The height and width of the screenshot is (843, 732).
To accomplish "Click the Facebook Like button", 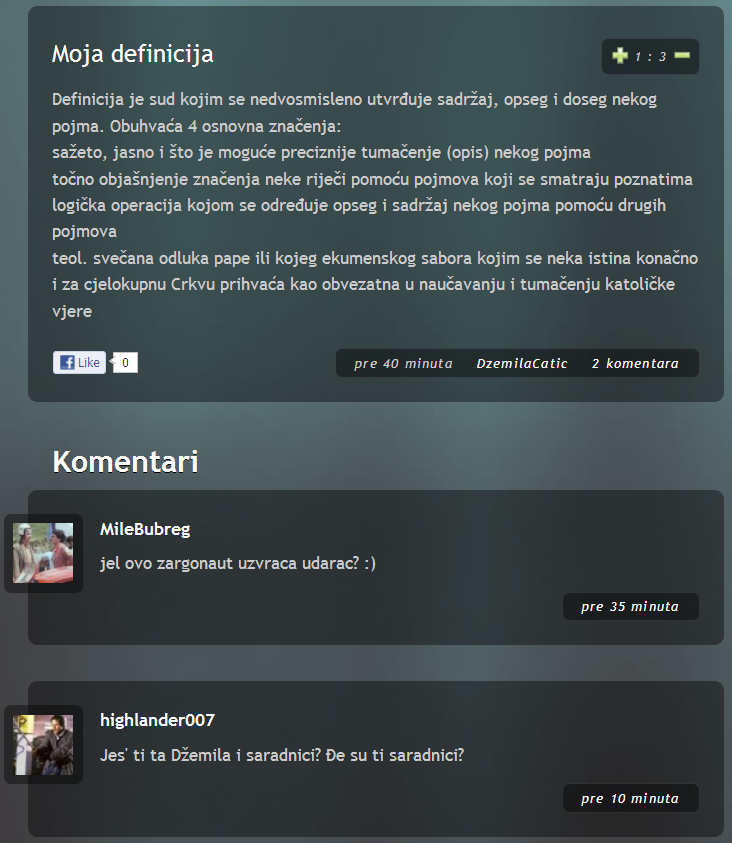I will click(x=80, y=362).
